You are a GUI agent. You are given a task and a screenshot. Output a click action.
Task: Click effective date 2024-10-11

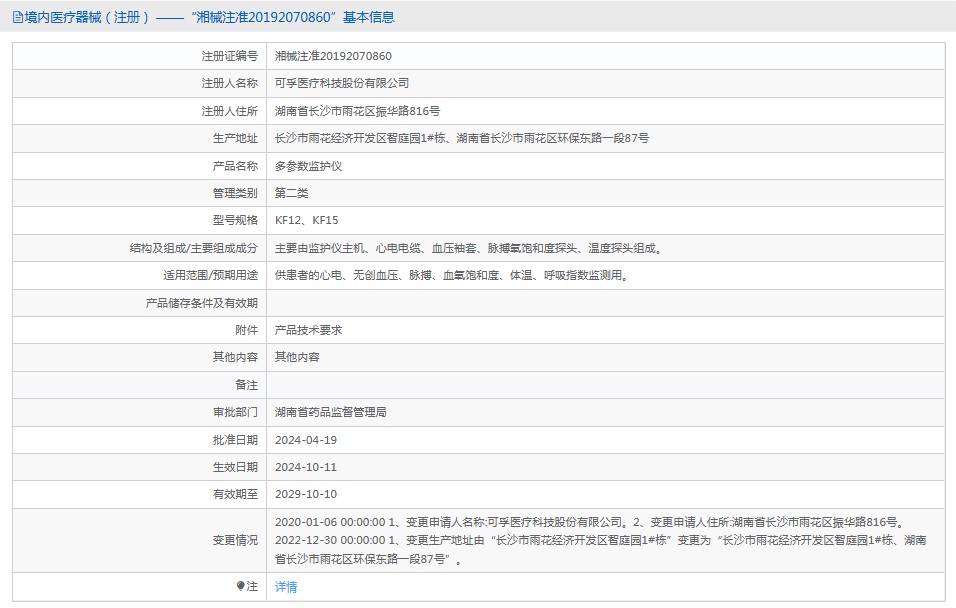pyautogui.click(x=305, y=467)
